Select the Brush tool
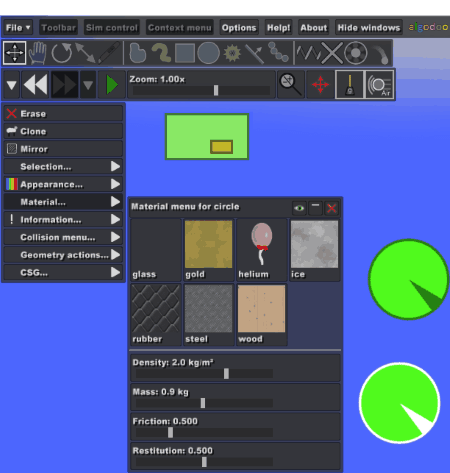 pos(161,53)
